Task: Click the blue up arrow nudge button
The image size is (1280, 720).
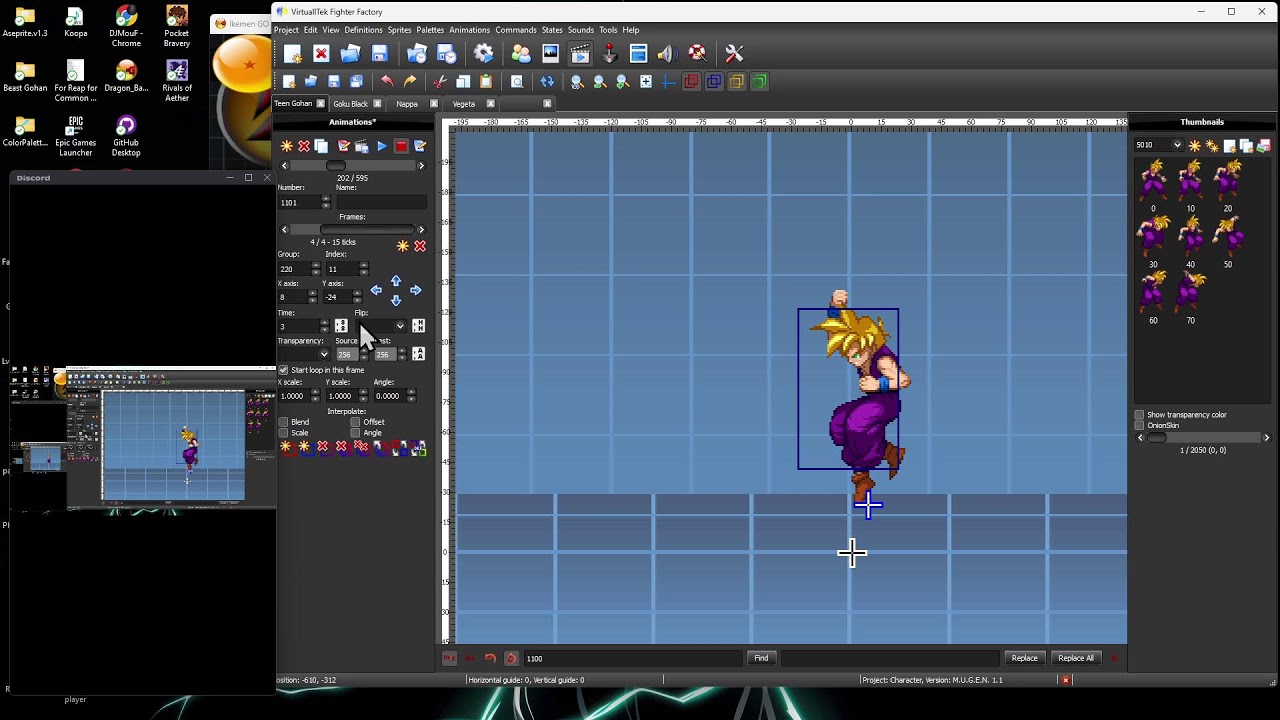Action: [396, 281]
